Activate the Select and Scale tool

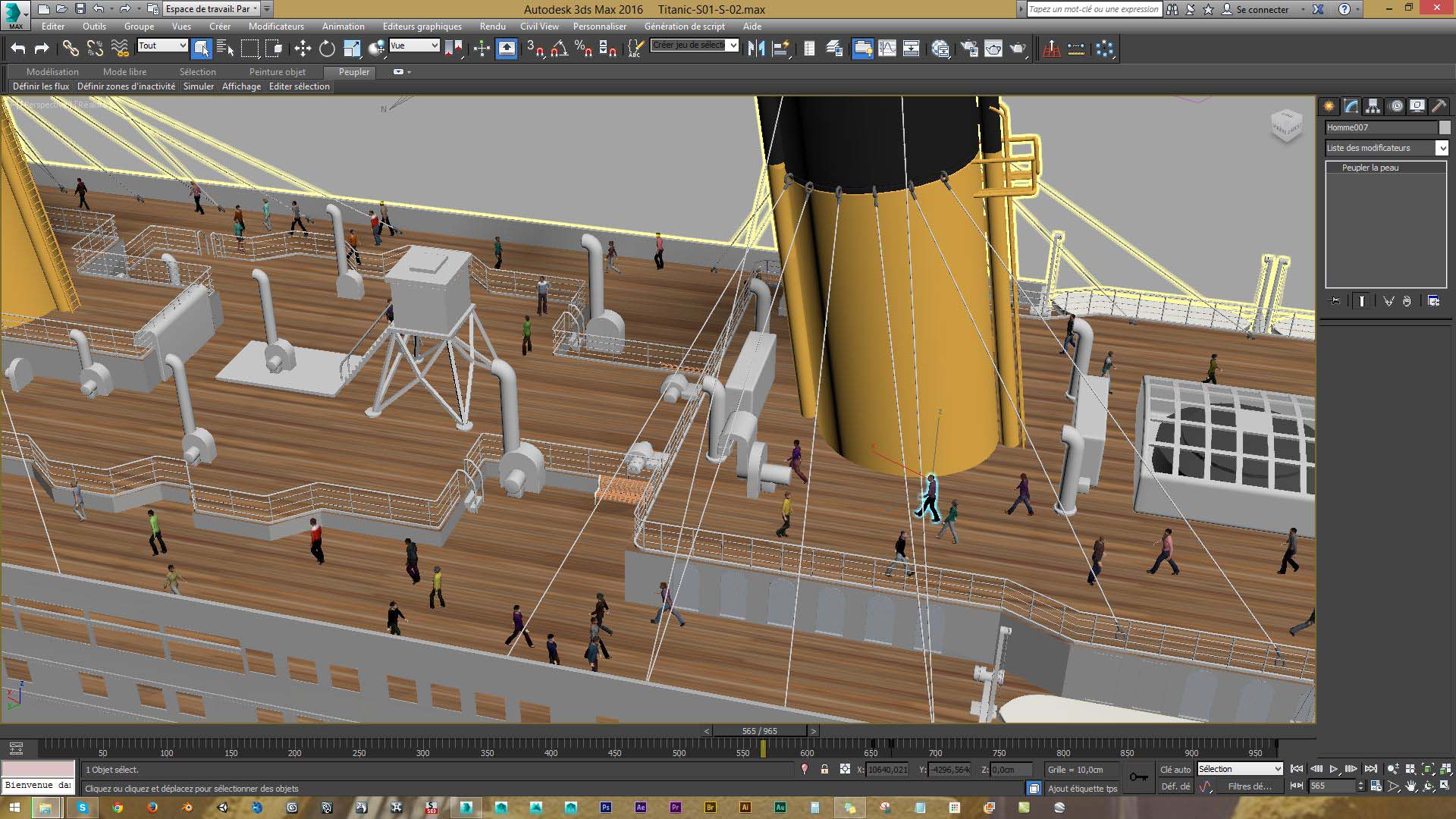[352, 49]
